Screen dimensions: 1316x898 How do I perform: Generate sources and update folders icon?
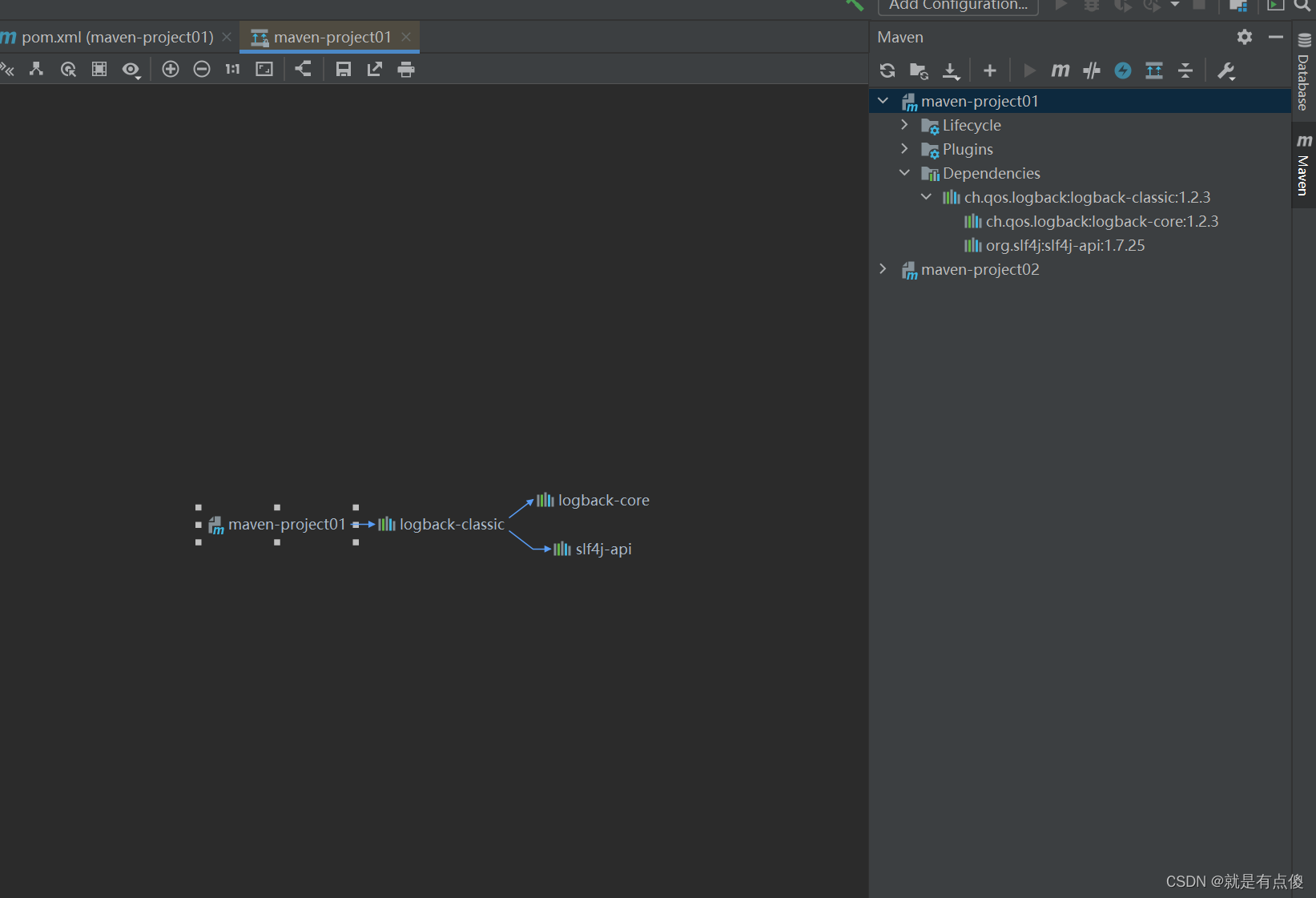(x=919, y=71)
